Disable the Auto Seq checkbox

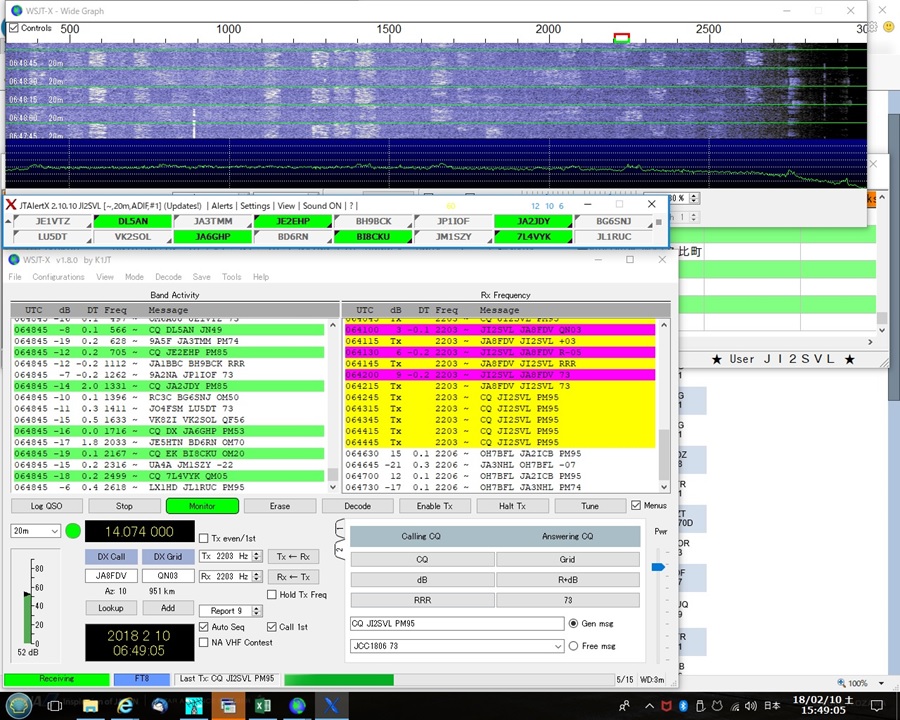[203, 627]
